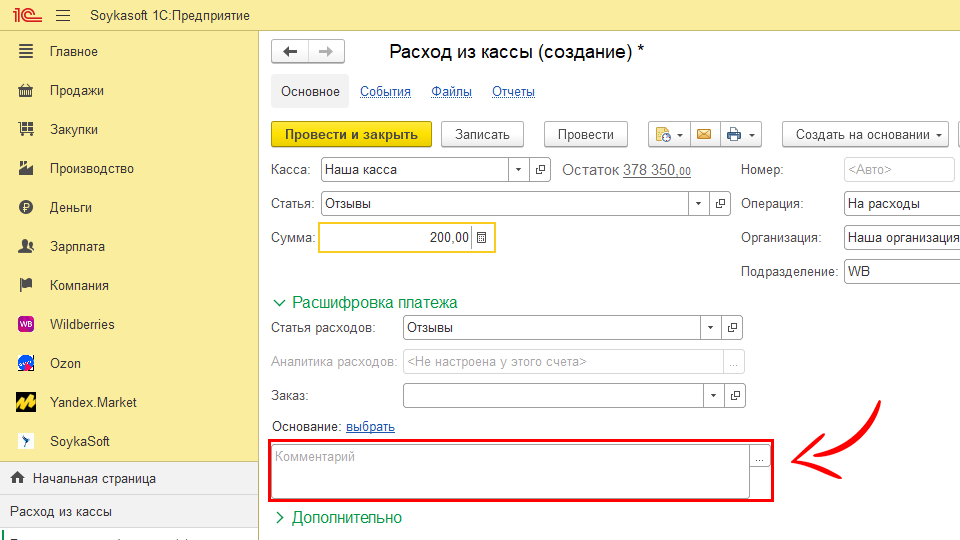Open the calculator in Сумма field
The width and height of the screenshot is (960, 540).
[482, 238]
